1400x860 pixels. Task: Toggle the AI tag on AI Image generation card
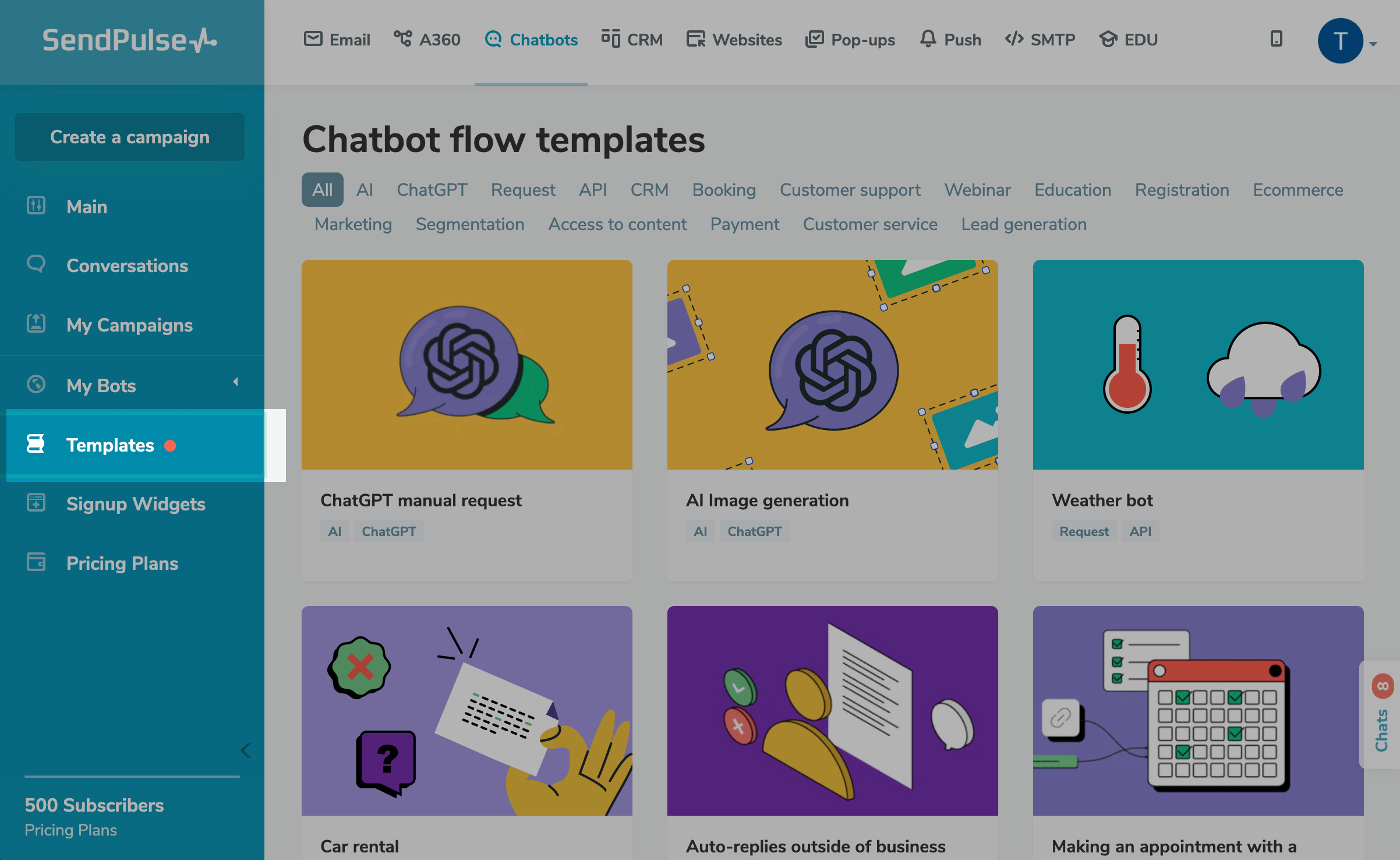coord(700,531)
